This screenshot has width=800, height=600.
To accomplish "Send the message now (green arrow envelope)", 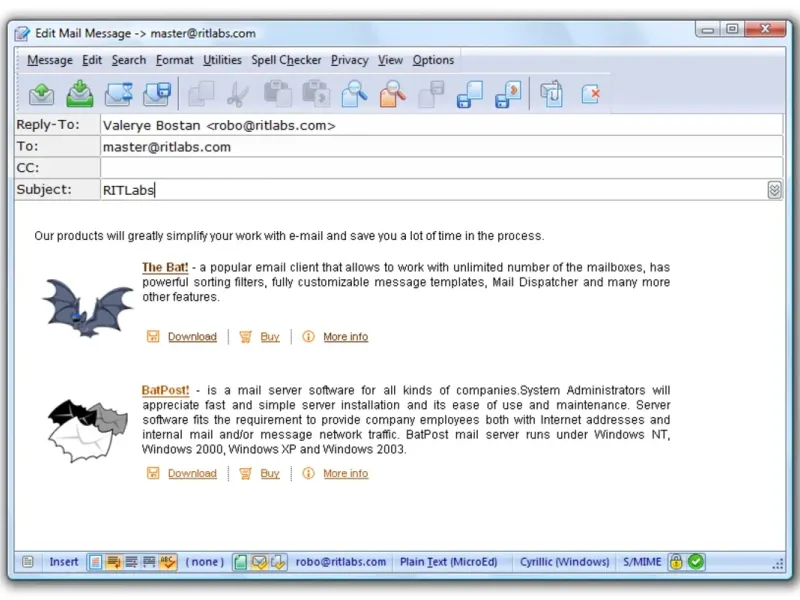I will coord(41,94).
